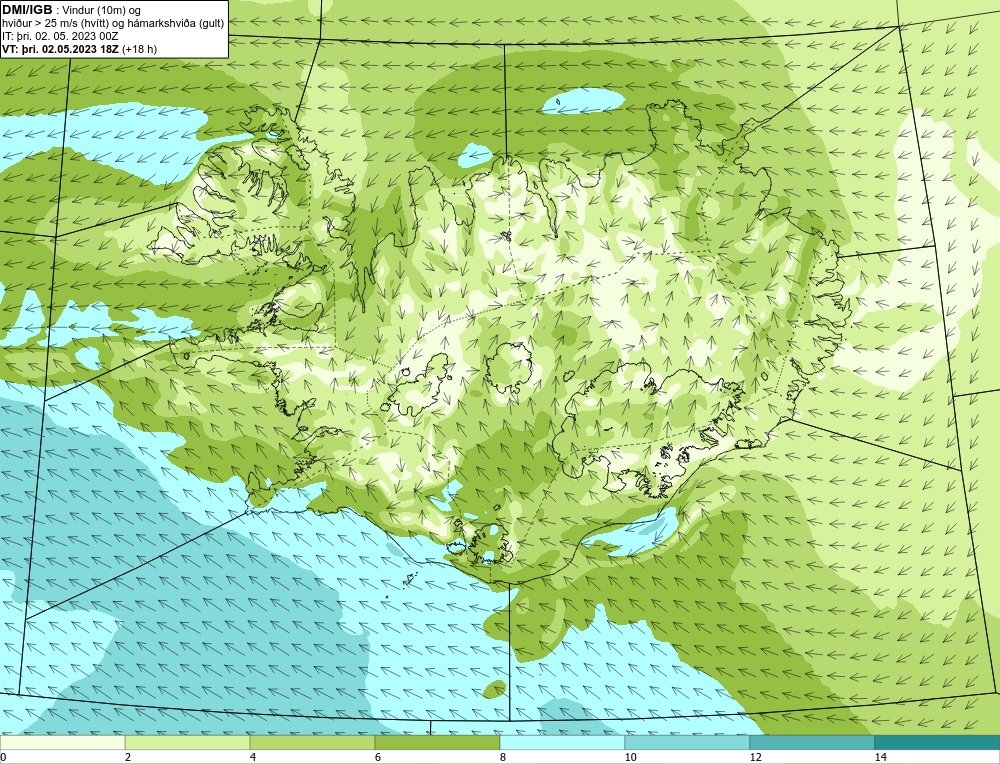The width and height of the screenshot is (1000, 764).
Task: Click the 4–6 m/s green legend swatch
Action: [312, 742]
